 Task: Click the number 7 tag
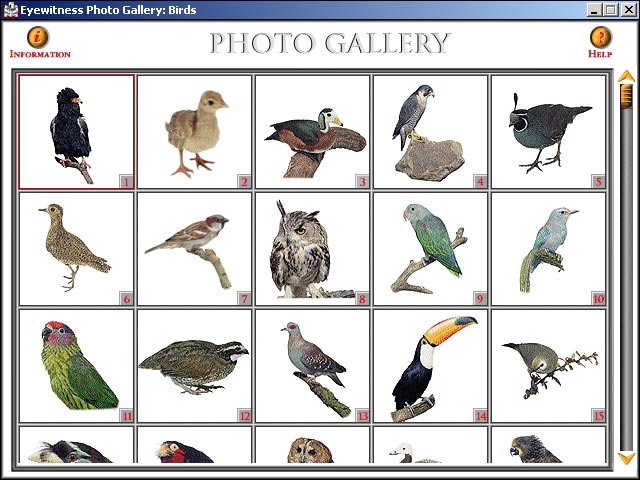coord(244,299)
